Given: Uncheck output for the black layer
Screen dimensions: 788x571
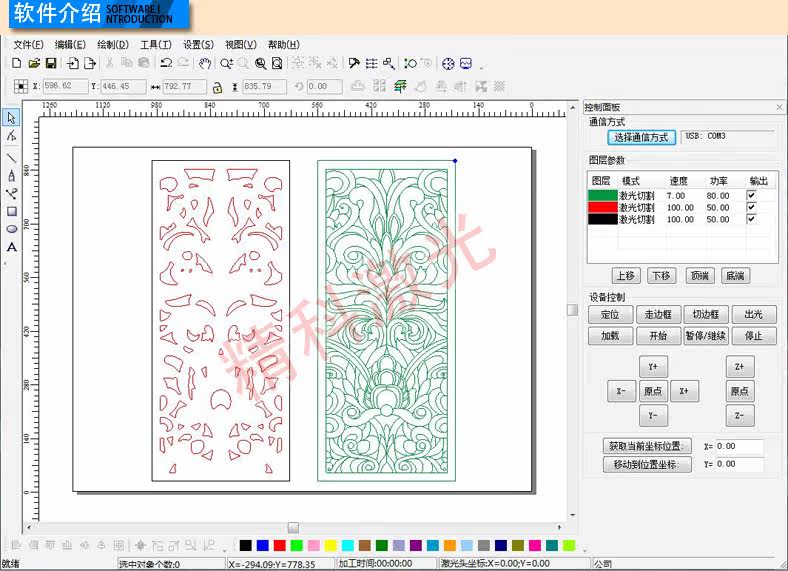Looking at the screenshot, I should (751, 219).
